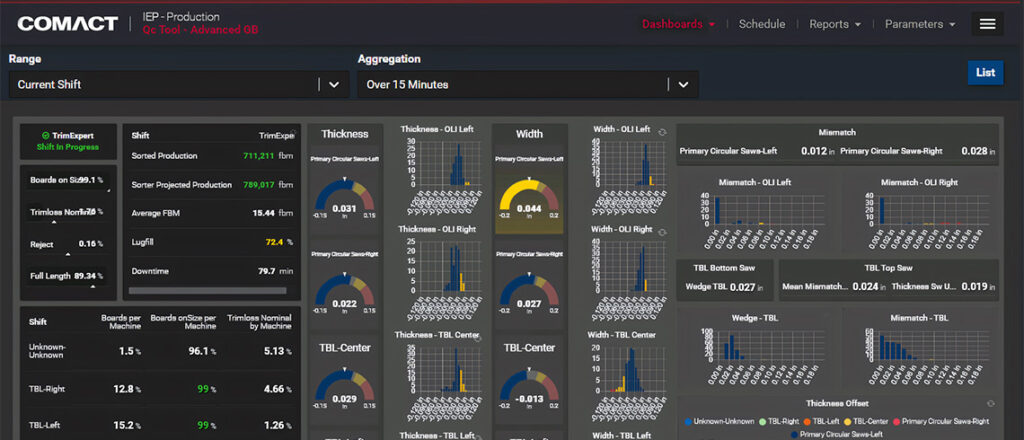Open the Schedule menu item
This screenshot has height=440, width=1024.
[x=761, y=24]
